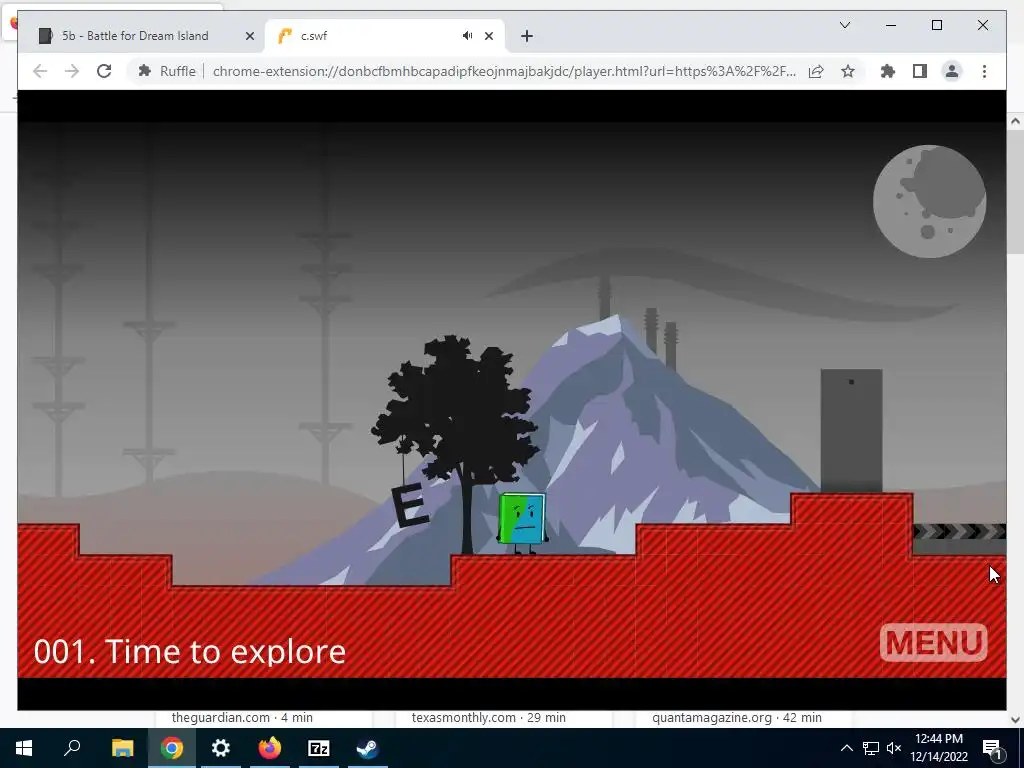1024x768 pixels.
Task: Open Settings gear from the taskbar
Action: (x=221, y=748)
